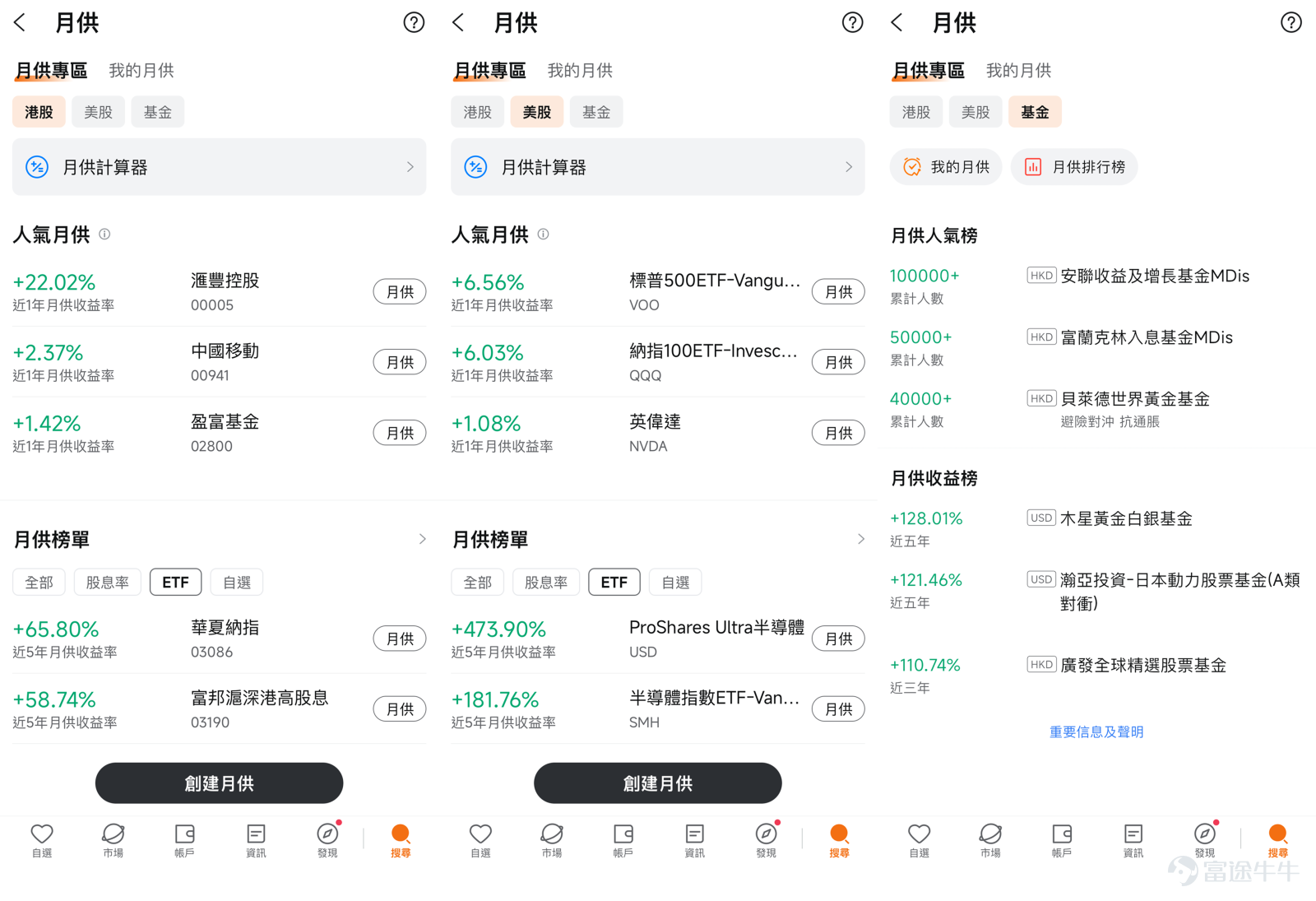Viewport: 1316px width, 901px height.
Task: Tap info icon beside left 人氣月供
Action: (x=104, y=235)
